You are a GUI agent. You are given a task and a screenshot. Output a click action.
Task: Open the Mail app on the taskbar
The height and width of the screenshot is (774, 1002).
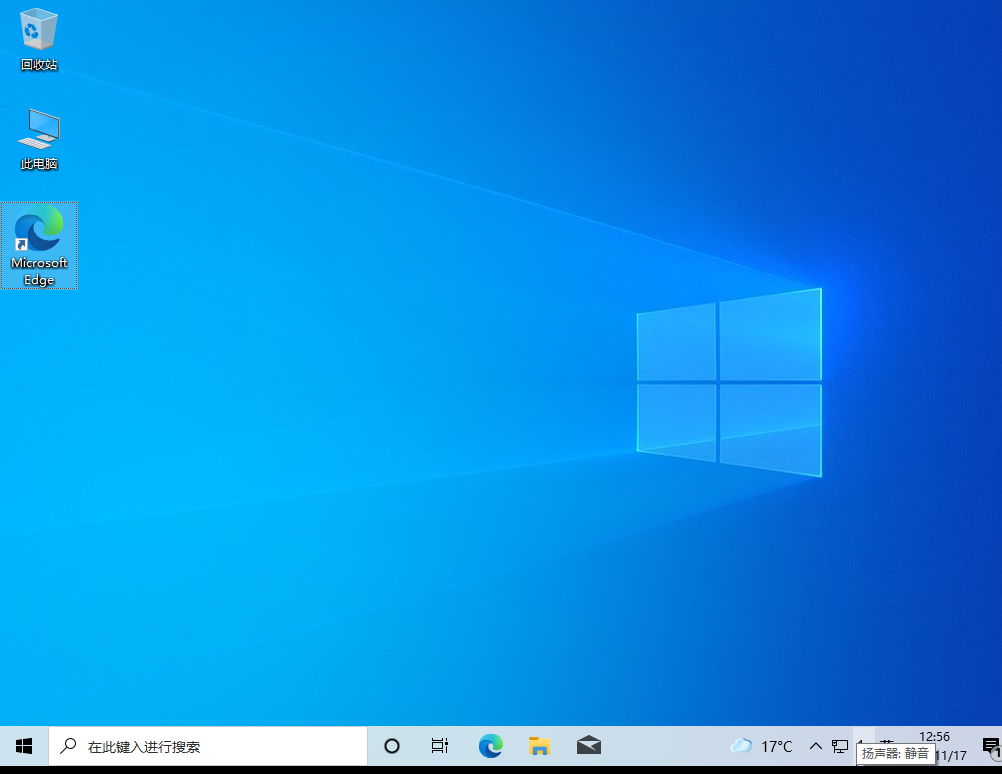point(588,745)
